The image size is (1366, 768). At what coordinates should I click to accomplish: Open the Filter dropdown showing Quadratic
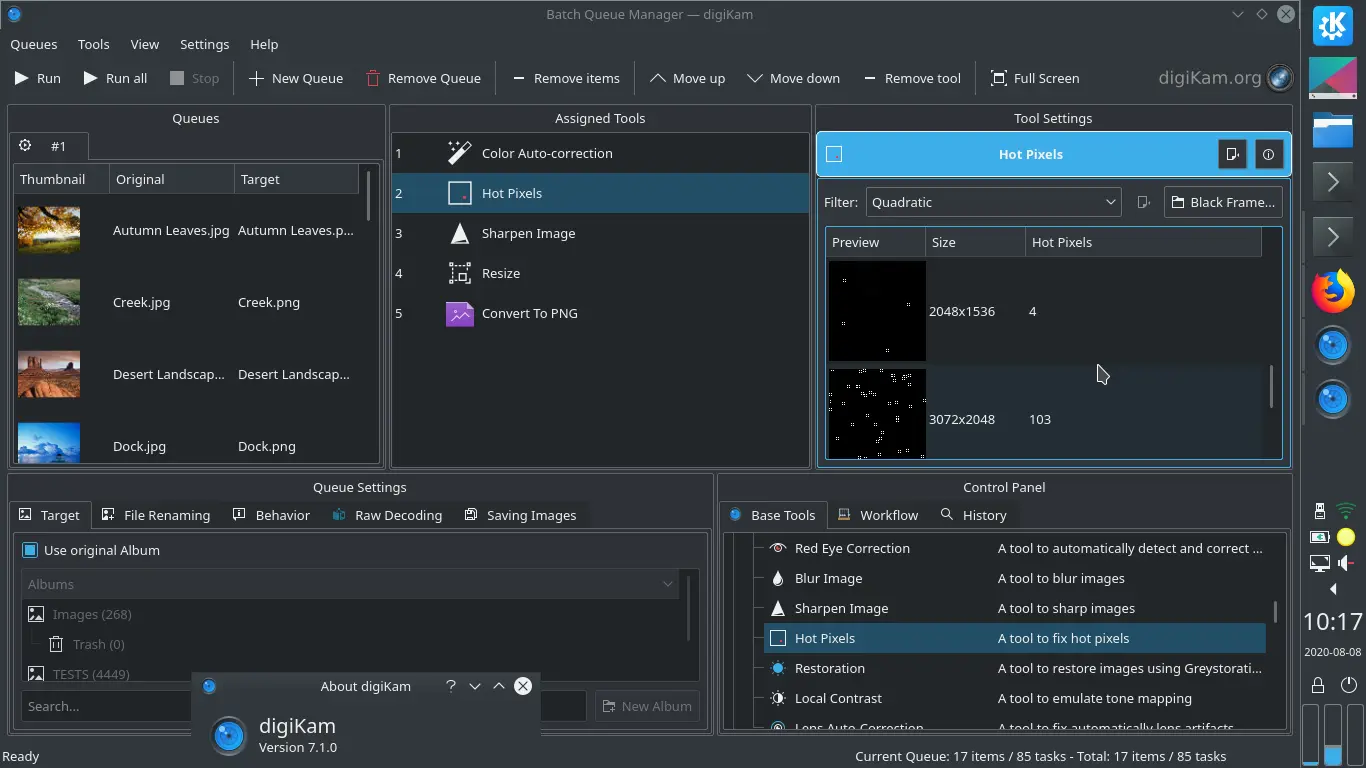992,202
